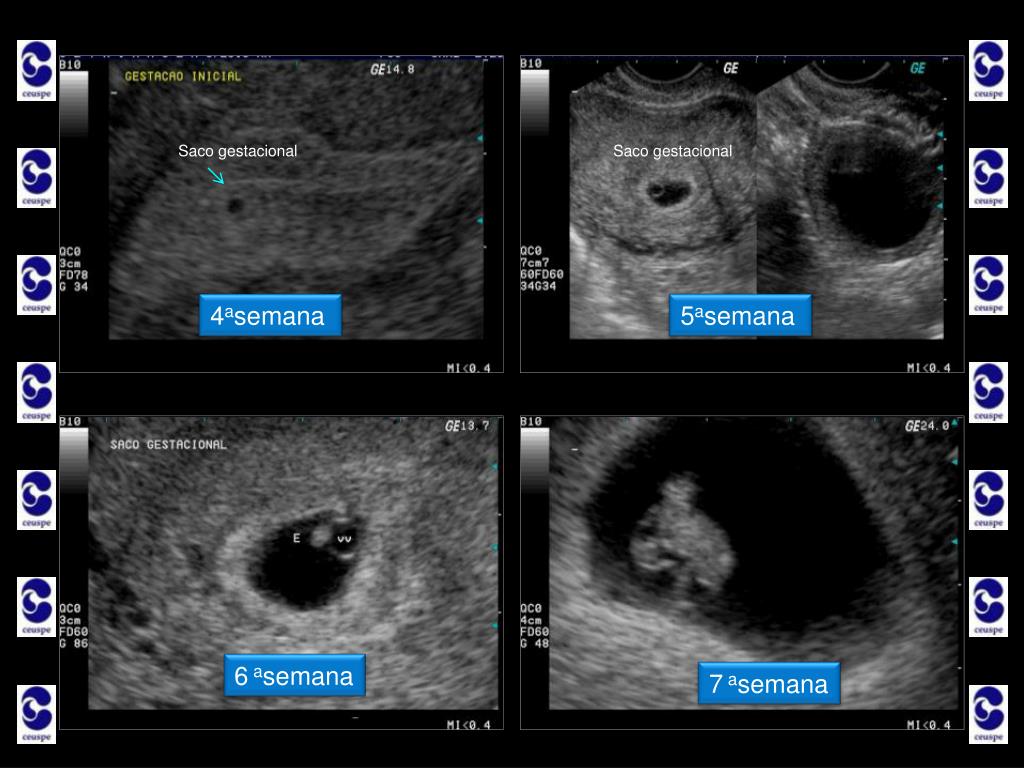The image size is (1024, 768).
Task: Click "MI<0.4" under the 7th week scan
Action: pos(929,724)
